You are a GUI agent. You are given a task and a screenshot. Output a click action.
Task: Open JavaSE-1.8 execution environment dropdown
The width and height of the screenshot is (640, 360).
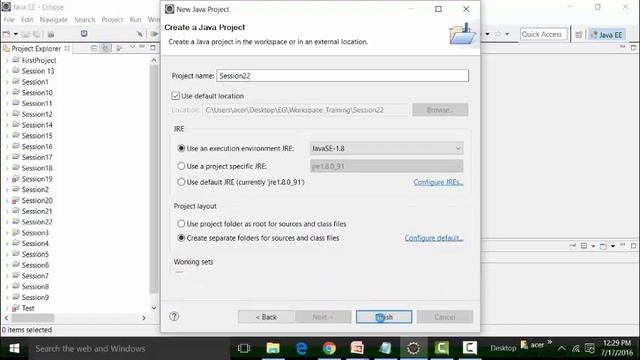pyautogui.click(x=387, y=148)
